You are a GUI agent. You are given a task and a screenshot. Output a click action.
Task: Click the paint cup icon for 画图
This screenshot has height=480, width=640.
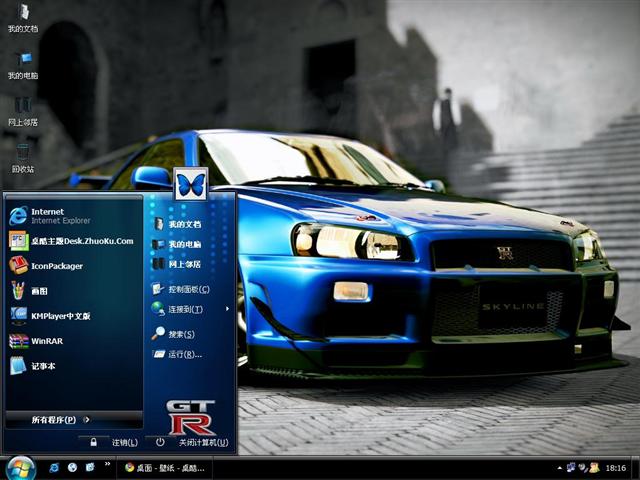[18, 290]
